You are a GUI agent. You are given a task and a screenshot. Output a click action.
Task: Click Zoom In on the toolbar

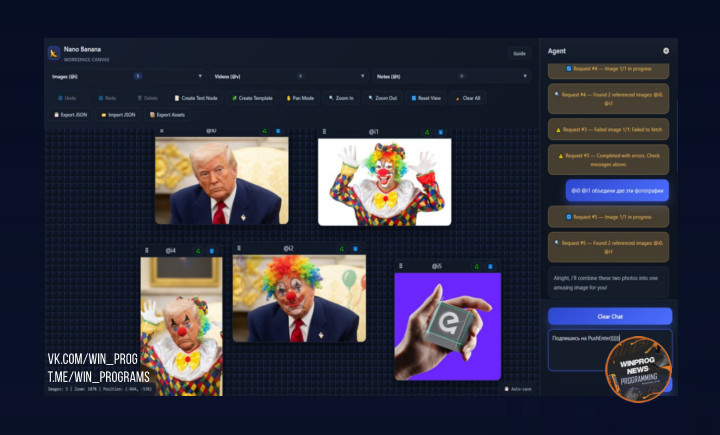tap(341, 98)
